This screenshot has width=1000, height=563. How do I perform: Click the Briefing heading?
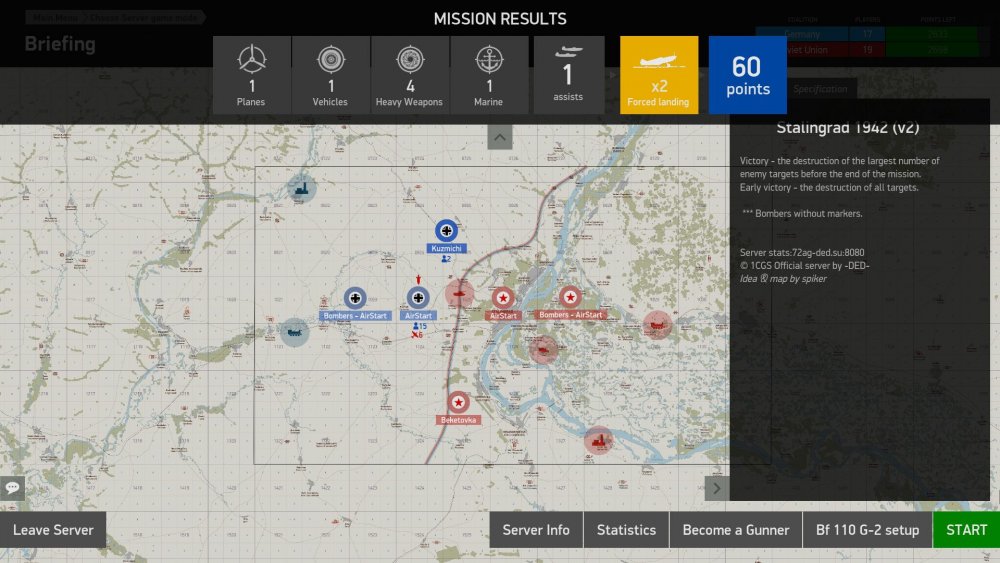[x=60, y=44]
